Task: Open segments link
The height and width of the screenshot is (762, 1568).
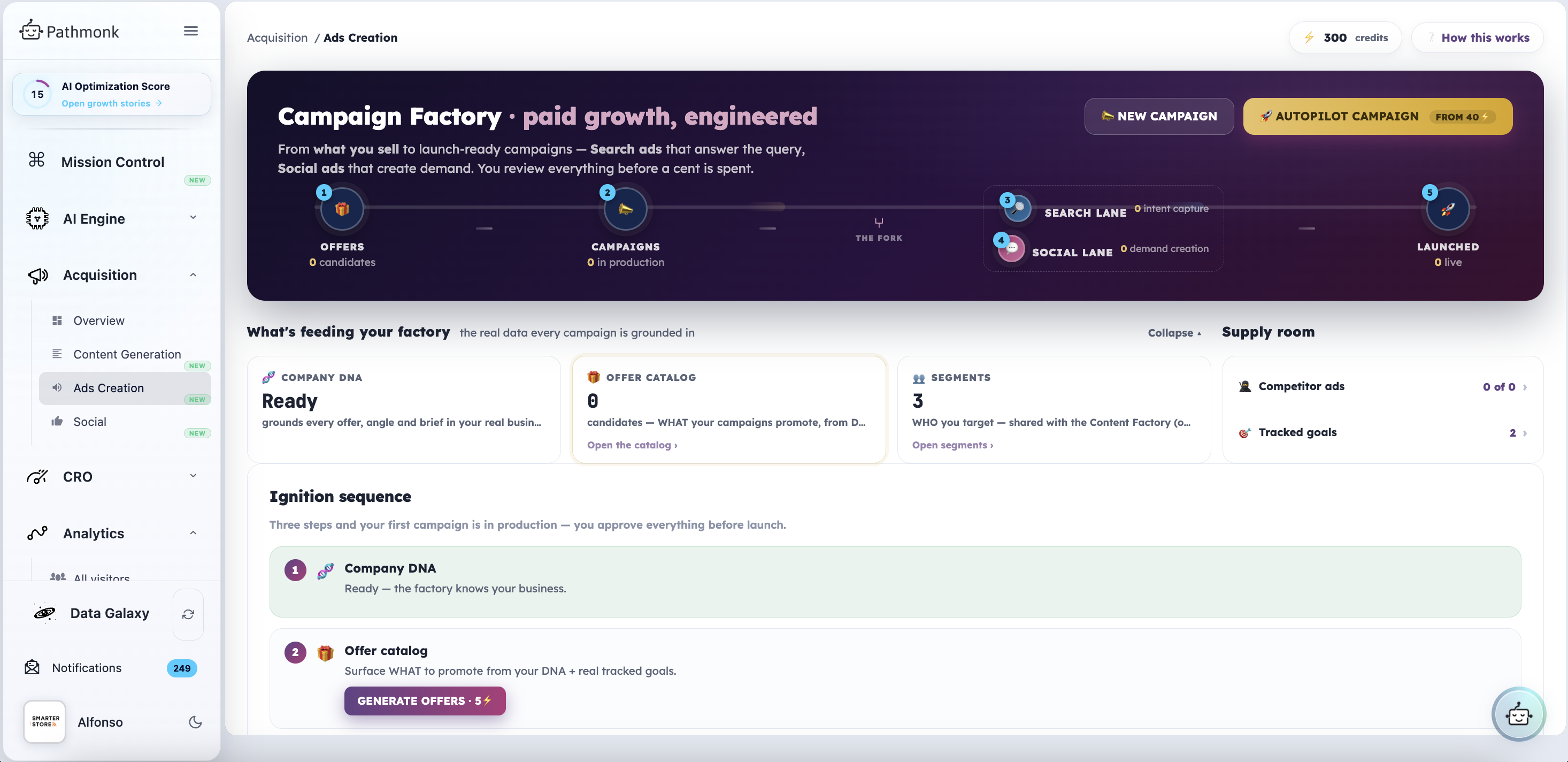Action: [x=952, y=445]
